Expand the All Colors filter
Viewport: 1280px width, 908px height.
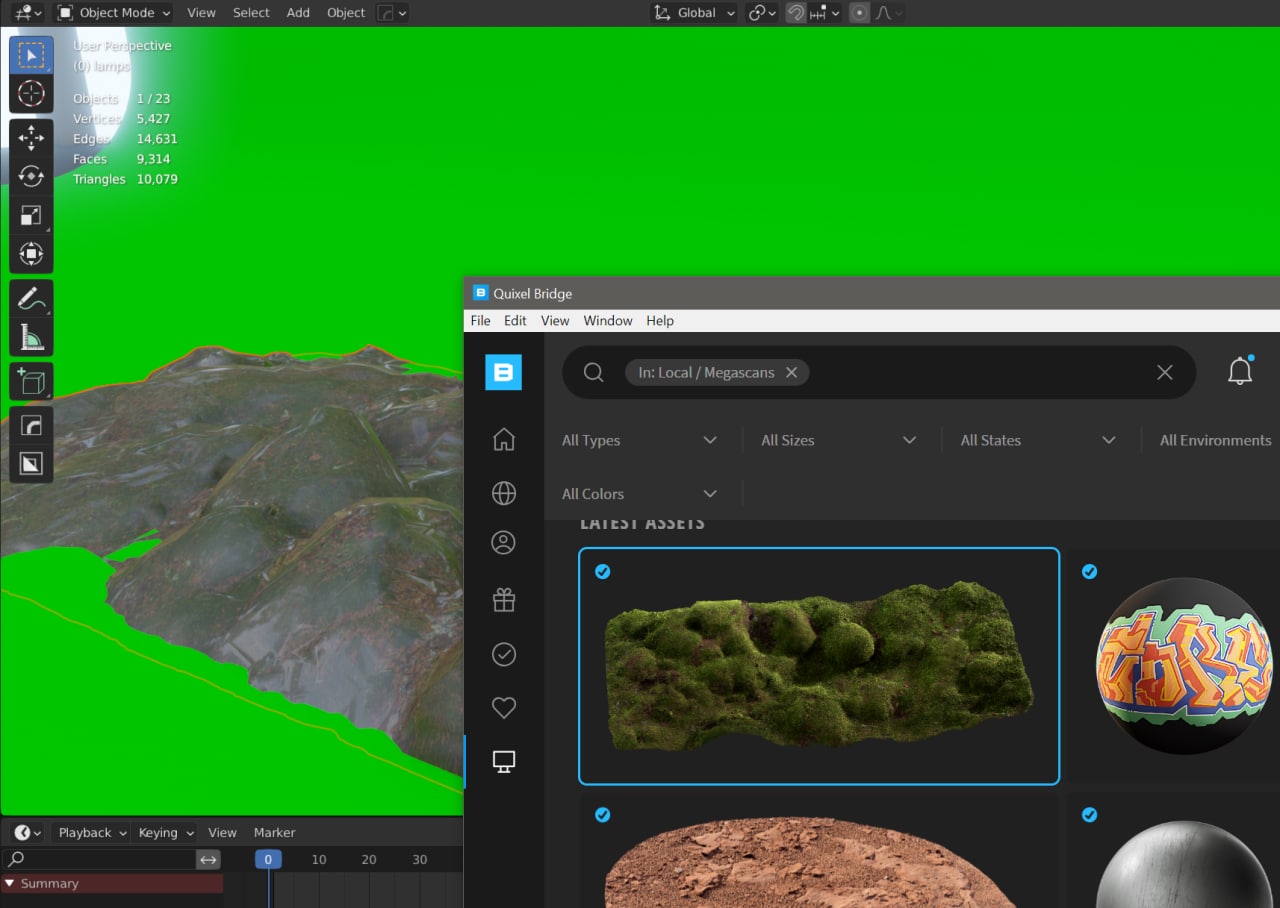coord(640,494)
